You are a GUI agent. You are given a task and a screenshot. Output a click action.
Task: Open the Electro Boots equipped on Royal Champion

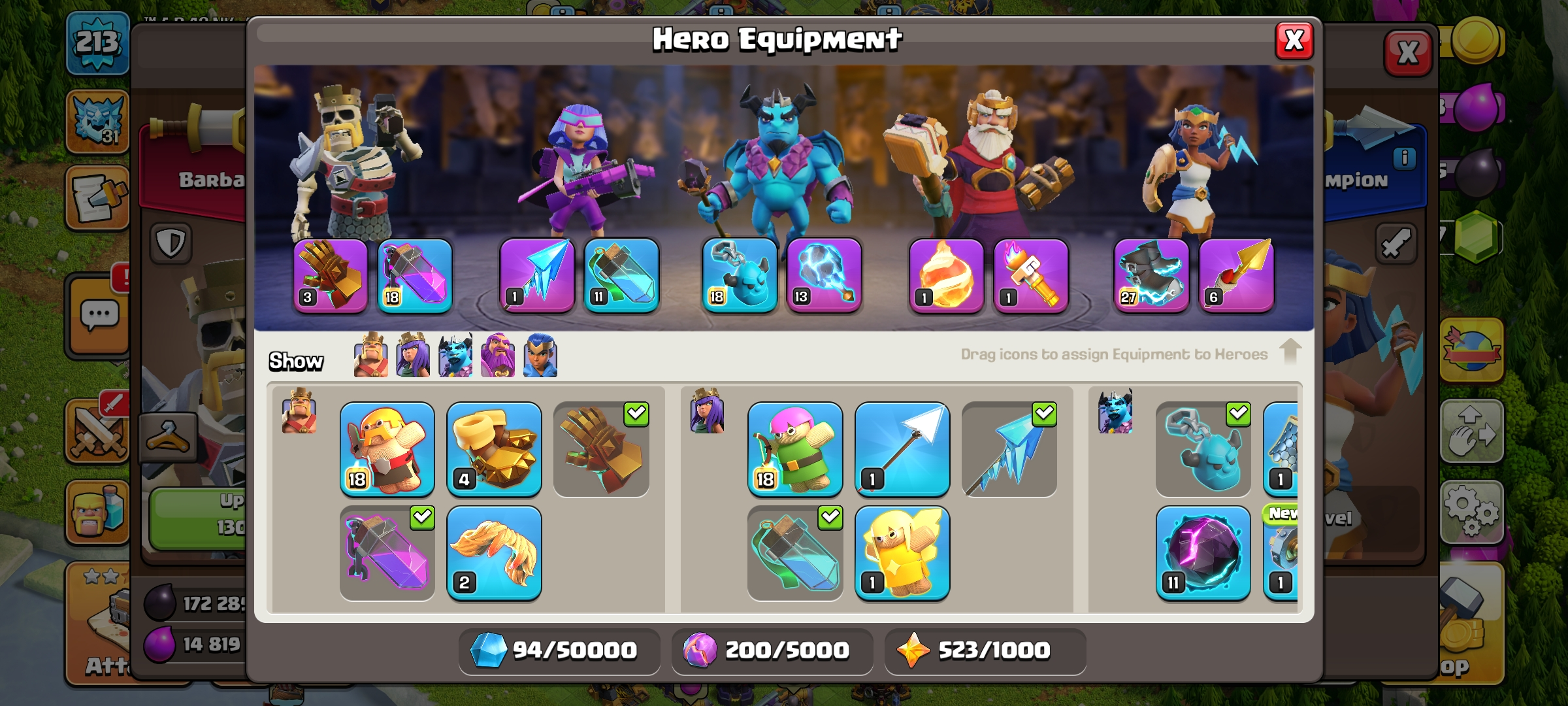tap(1152, 275)
